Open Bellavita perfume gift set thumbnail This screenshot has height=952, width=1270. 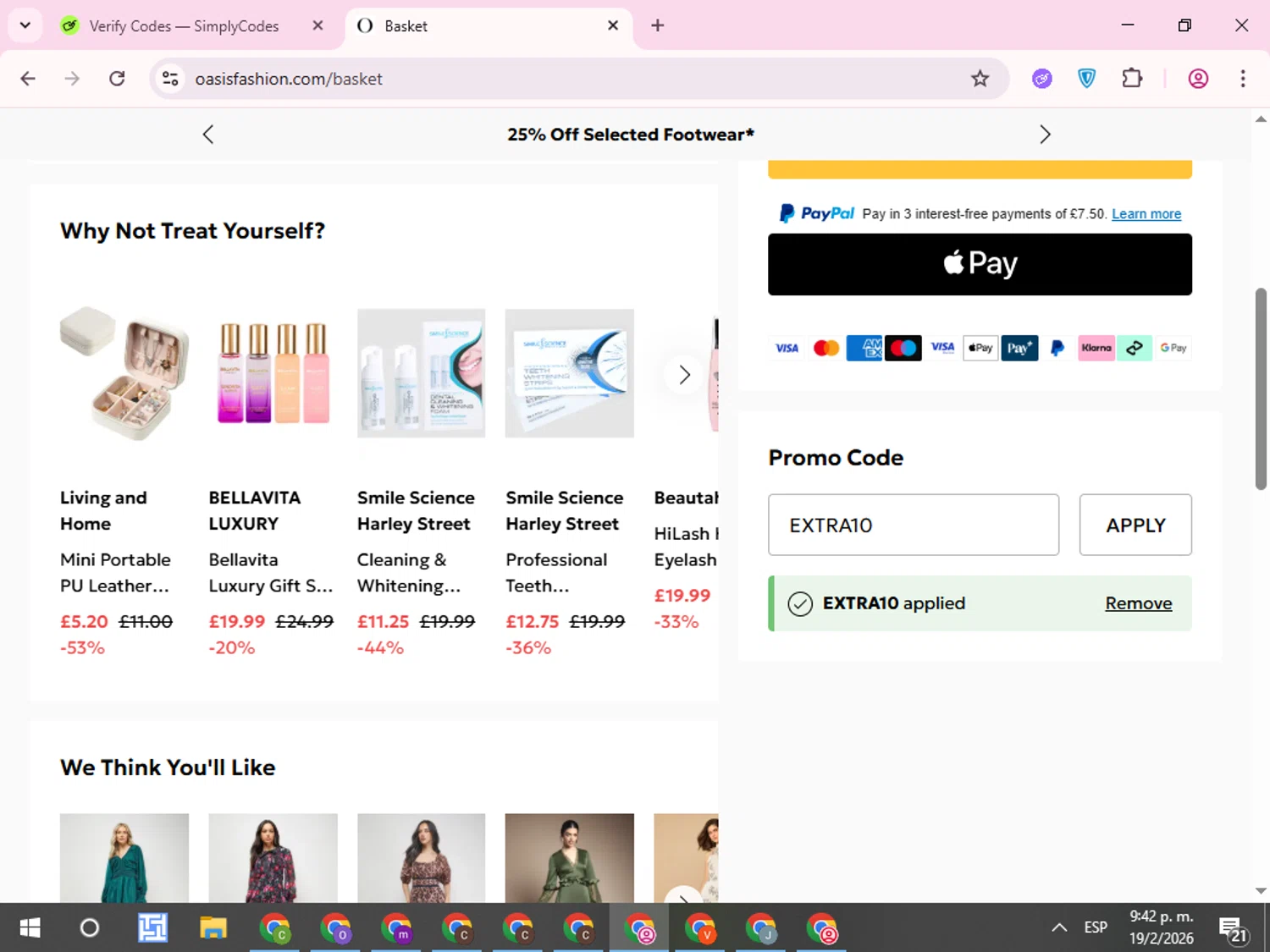point(273,373)
